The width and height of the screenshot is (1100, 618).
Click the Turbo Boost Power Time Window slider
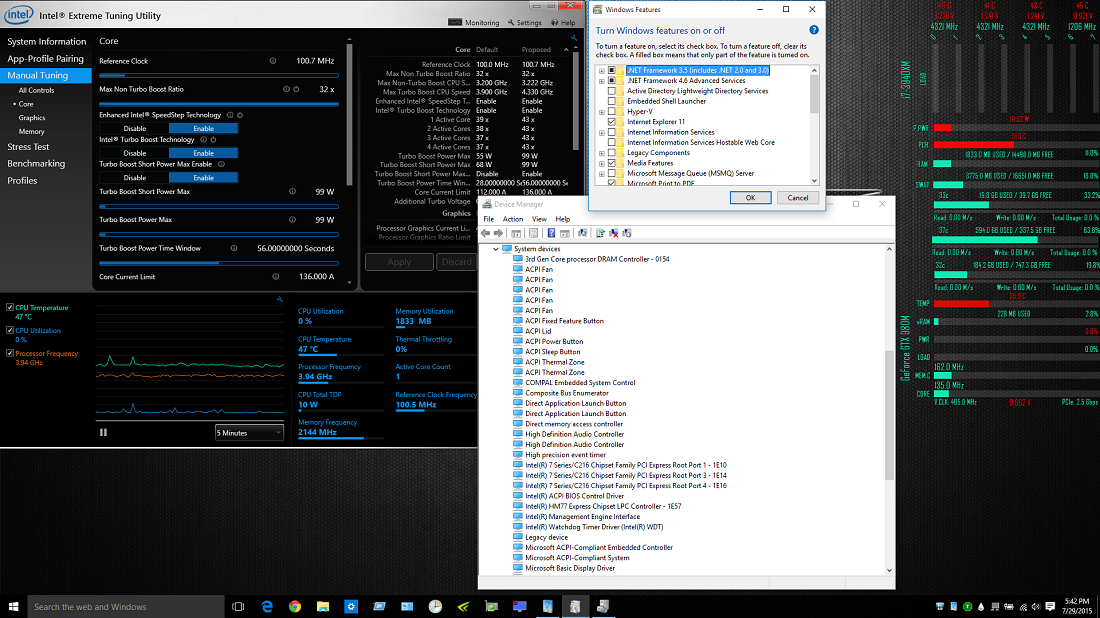[219, 263]
